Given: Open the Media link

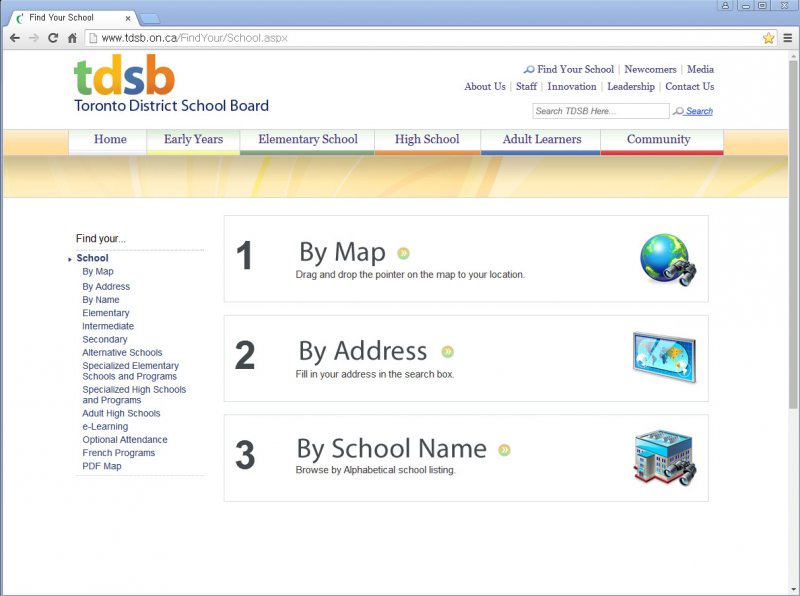Looking at the screenshot, I should click(700, 69).
